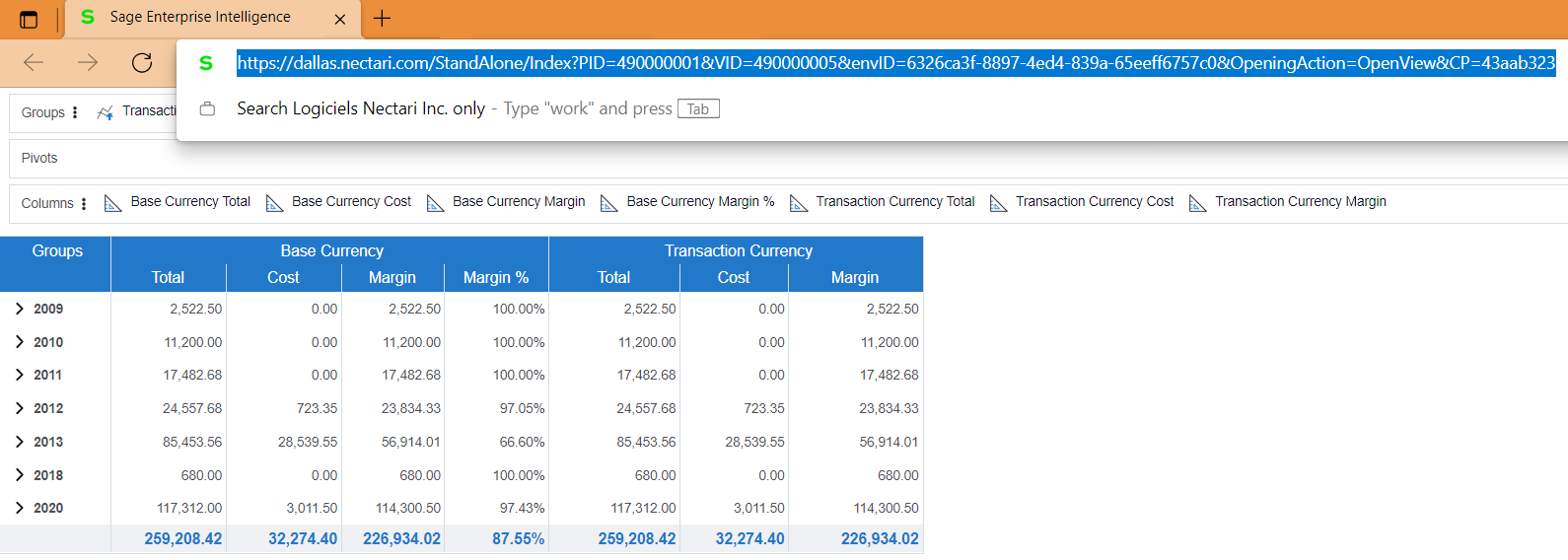
Task: Close the Sage Enterprise Intelligence tab
Action: point(340,19)
